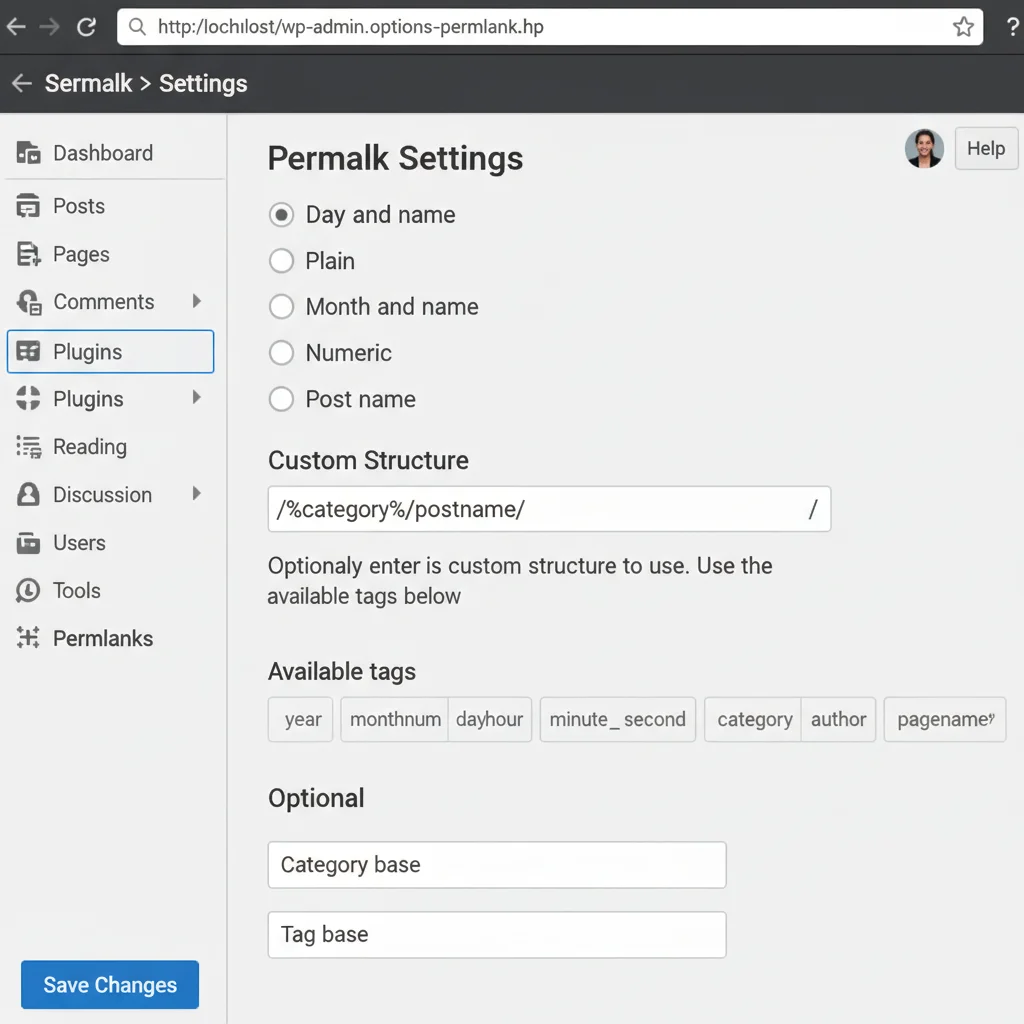This screenshot has height=1024, width=1024.
Task: Click the Reading list icon
Action: [x=29, y=447]
